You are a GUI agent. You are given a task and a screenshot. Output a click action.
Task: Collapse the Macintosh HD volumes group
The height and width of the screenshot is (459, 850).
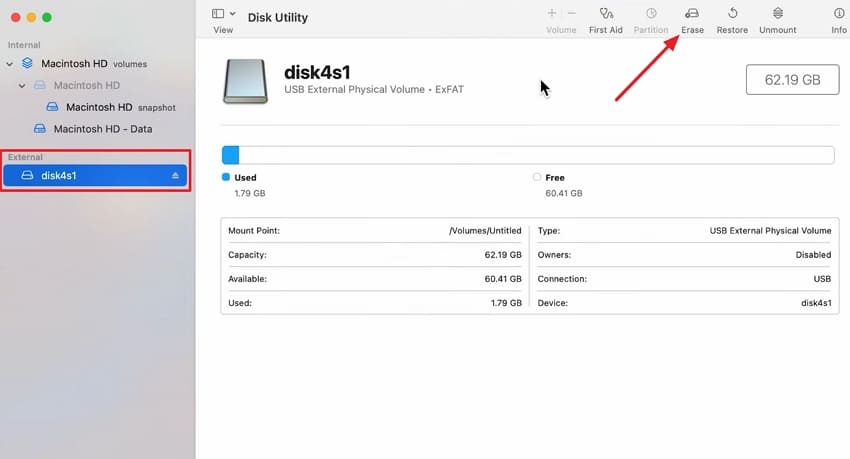tap(10, 64)
